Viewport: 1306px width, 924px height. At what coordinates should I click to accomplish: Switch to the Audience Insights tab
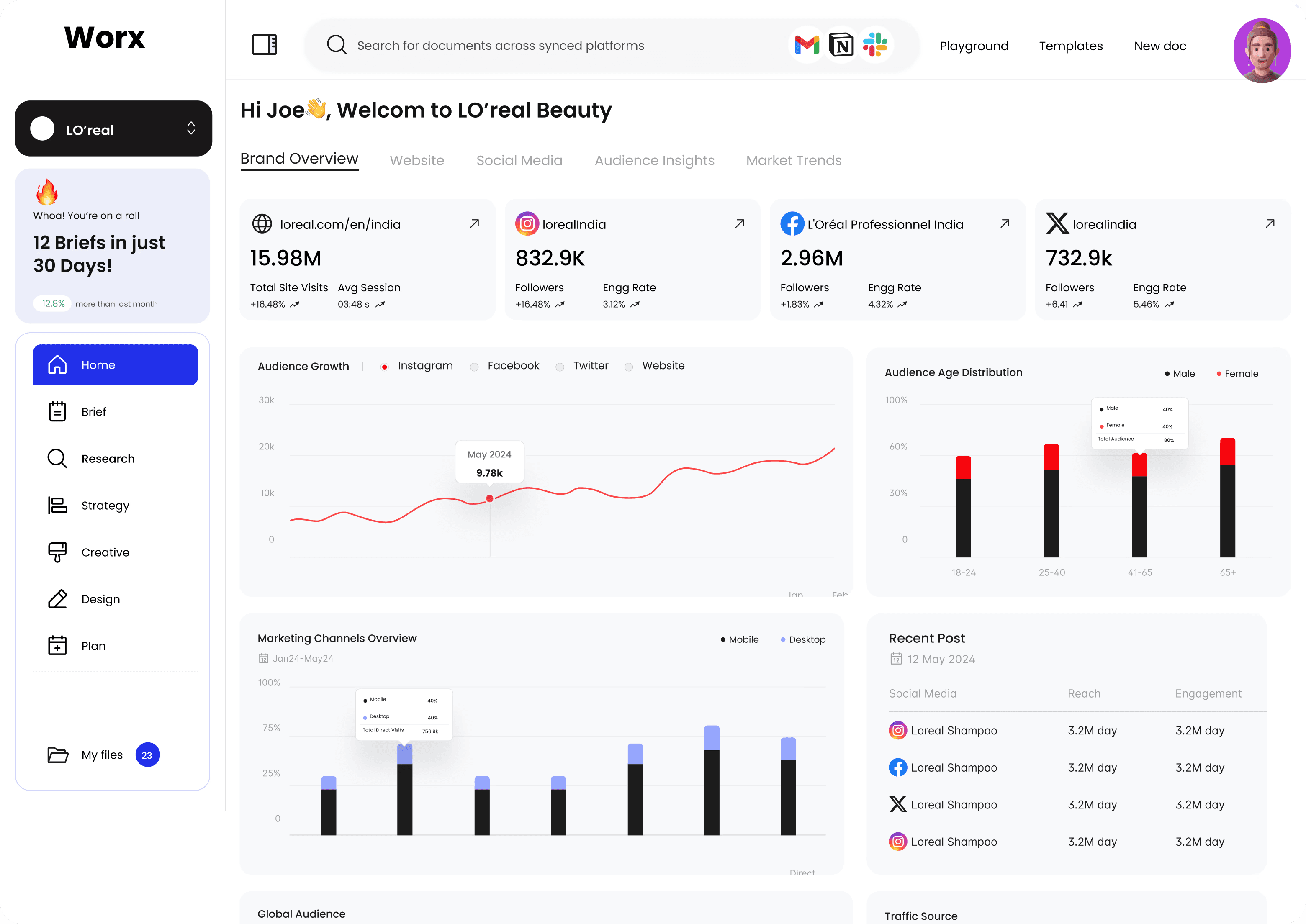[x=654, y=161]
